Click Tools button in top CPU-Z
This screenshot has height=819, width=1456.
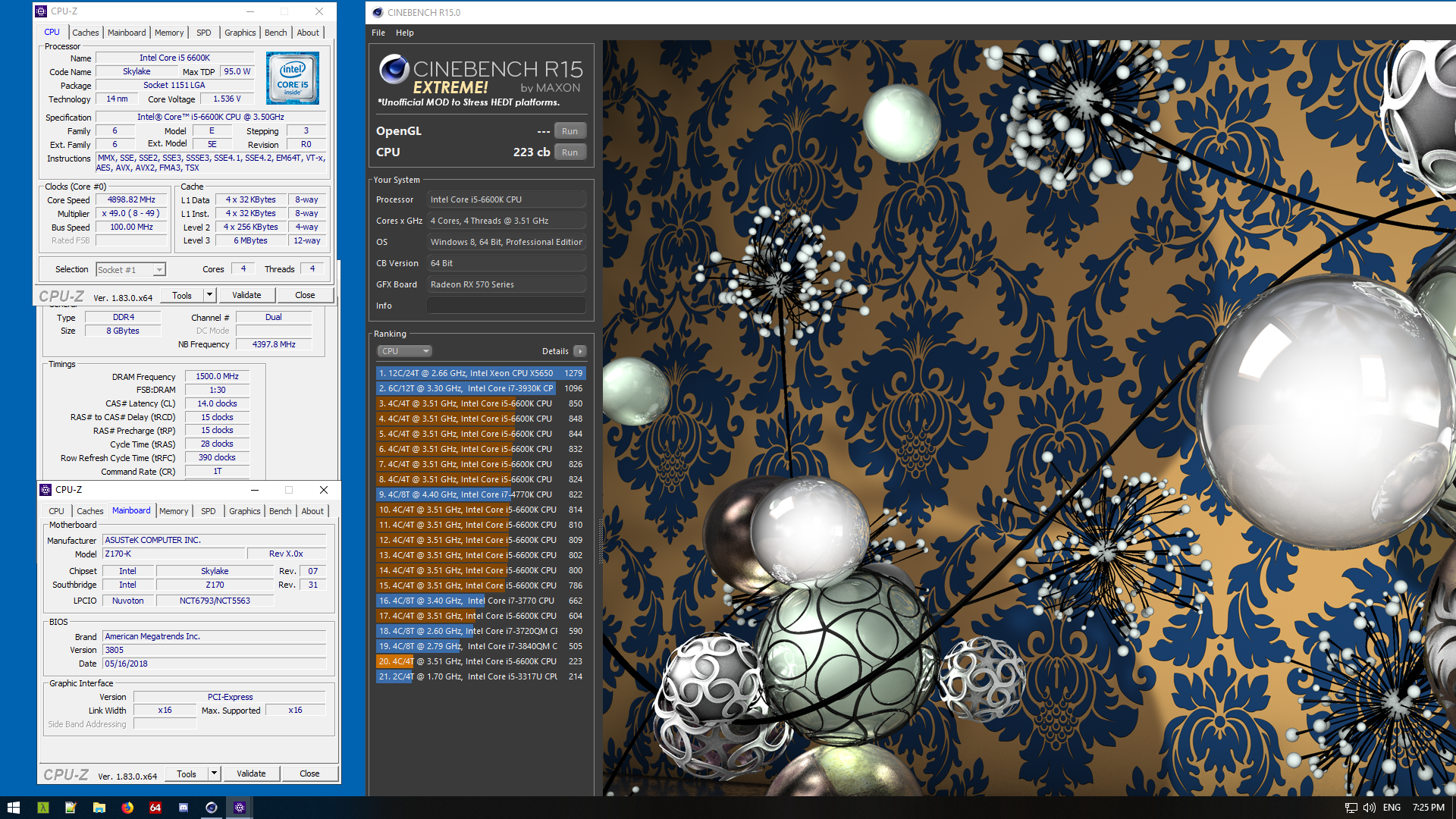[x=182, y=295]
